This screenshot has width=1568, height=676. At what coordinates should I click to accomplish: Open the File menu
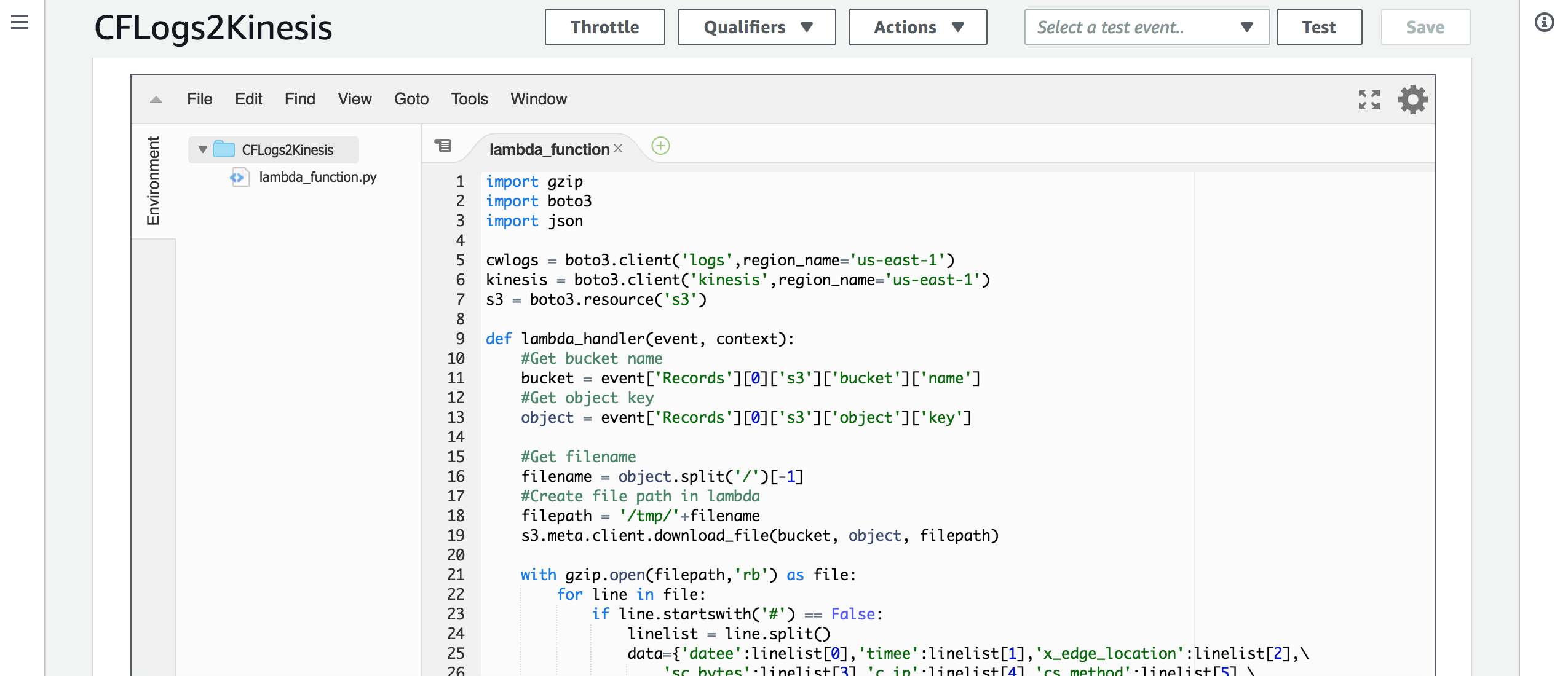click(x=199, y=99)
